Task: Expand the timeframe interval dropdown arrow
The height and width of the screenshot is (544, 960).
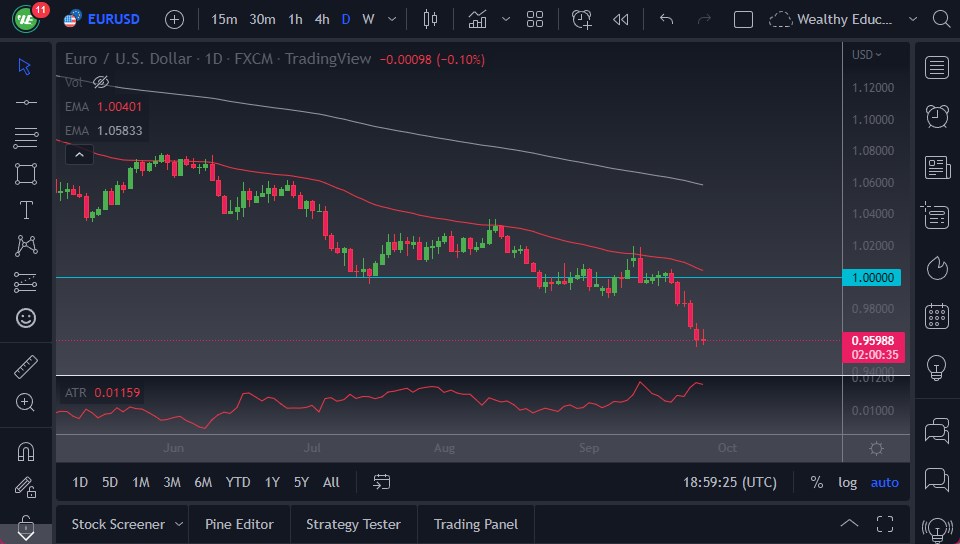Action: click(390, 19)
